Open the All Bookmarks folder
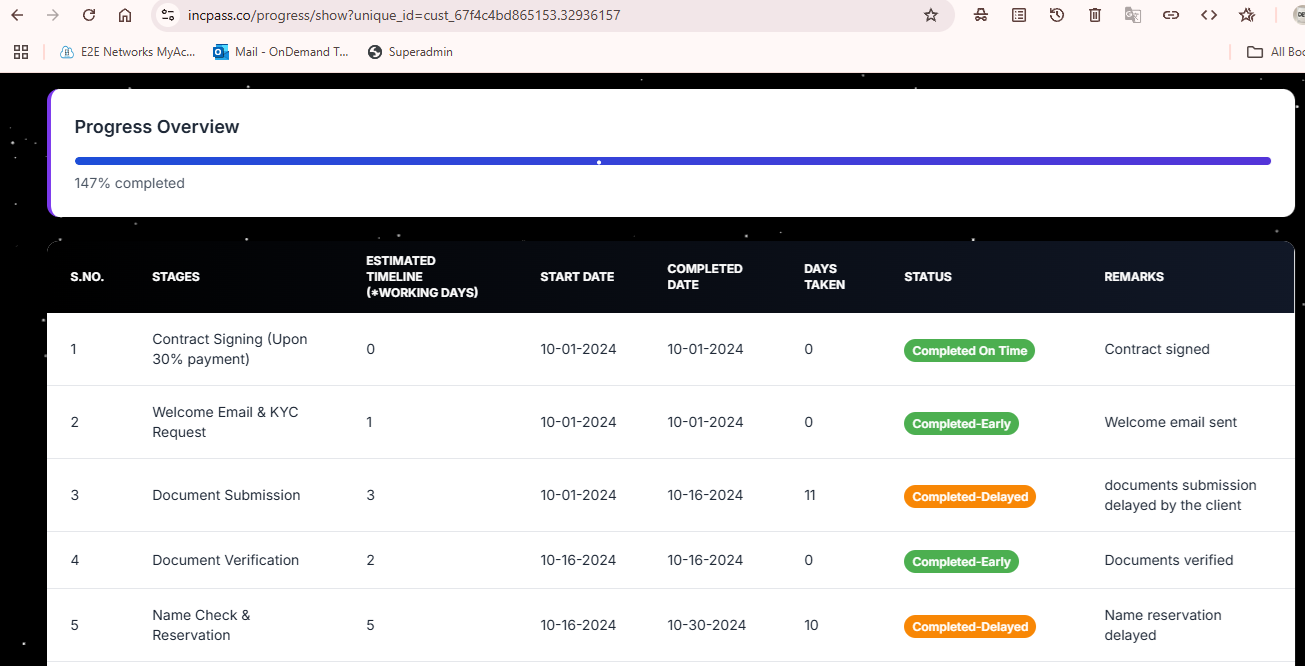The image size is (1305, 666). click(x=1275, y=52)
